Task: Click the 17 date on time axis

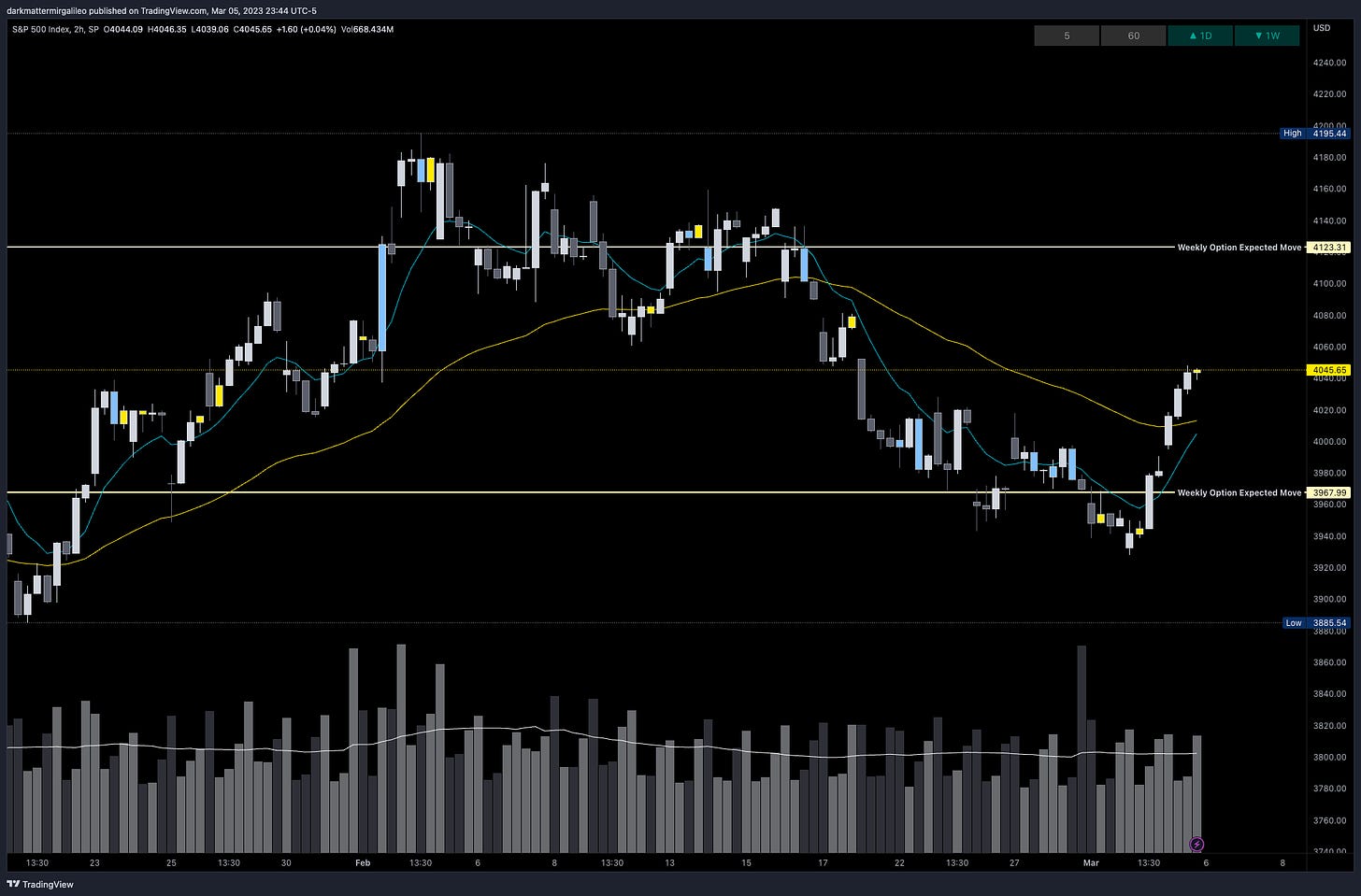Action: (x=823, y=863)
